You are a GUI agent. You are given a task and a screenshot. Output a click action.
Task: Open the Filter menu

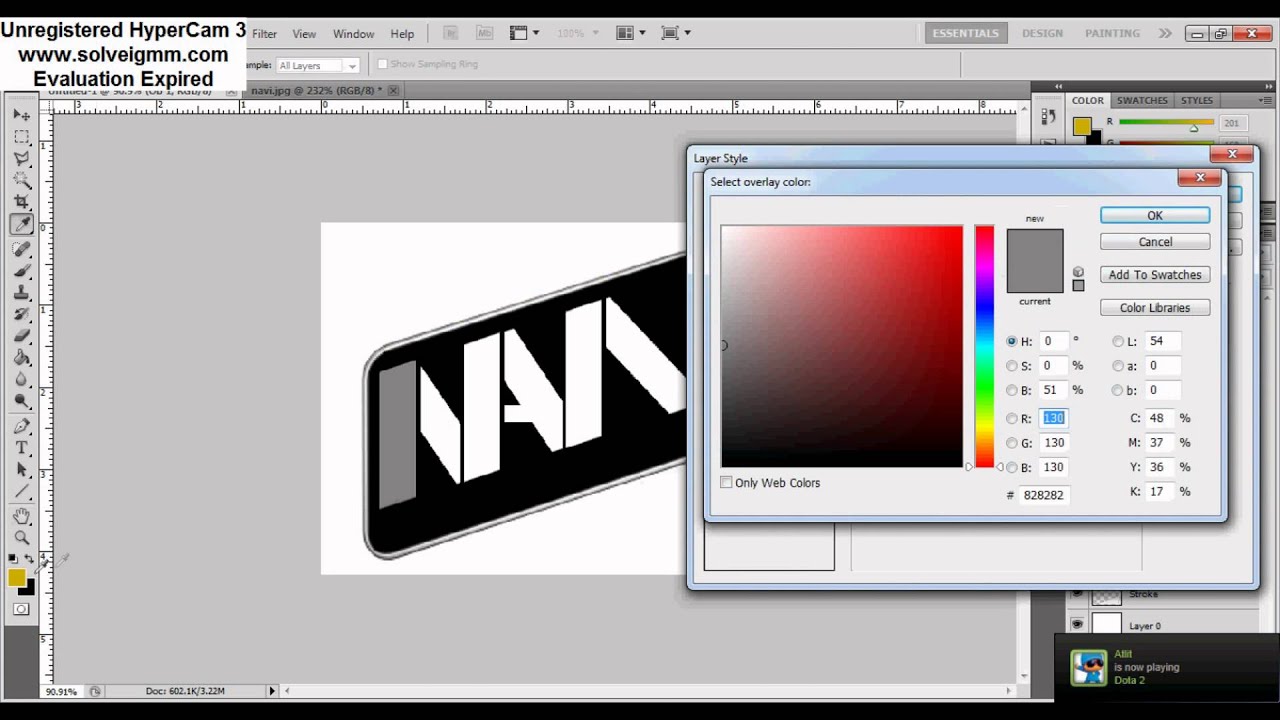point(264,34)
